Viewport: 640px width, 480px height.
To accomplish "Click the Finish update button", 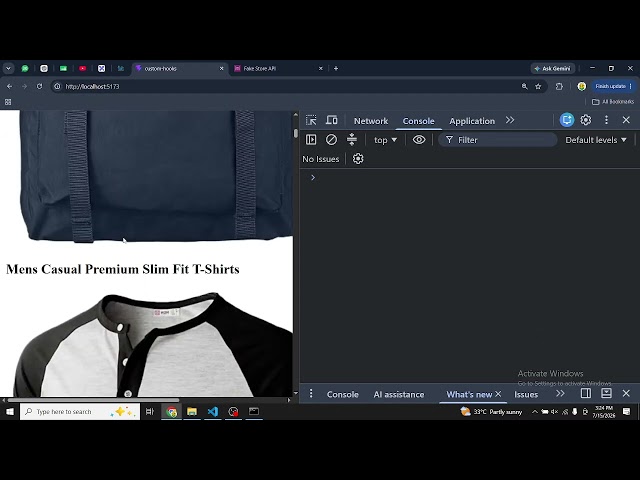I will (x=613, y=86).
